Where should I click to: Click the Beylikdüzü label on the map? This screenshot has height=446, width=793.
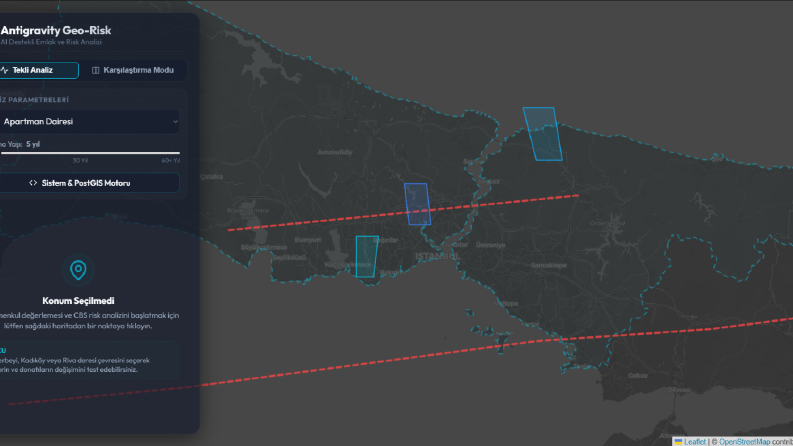point(289,257)
